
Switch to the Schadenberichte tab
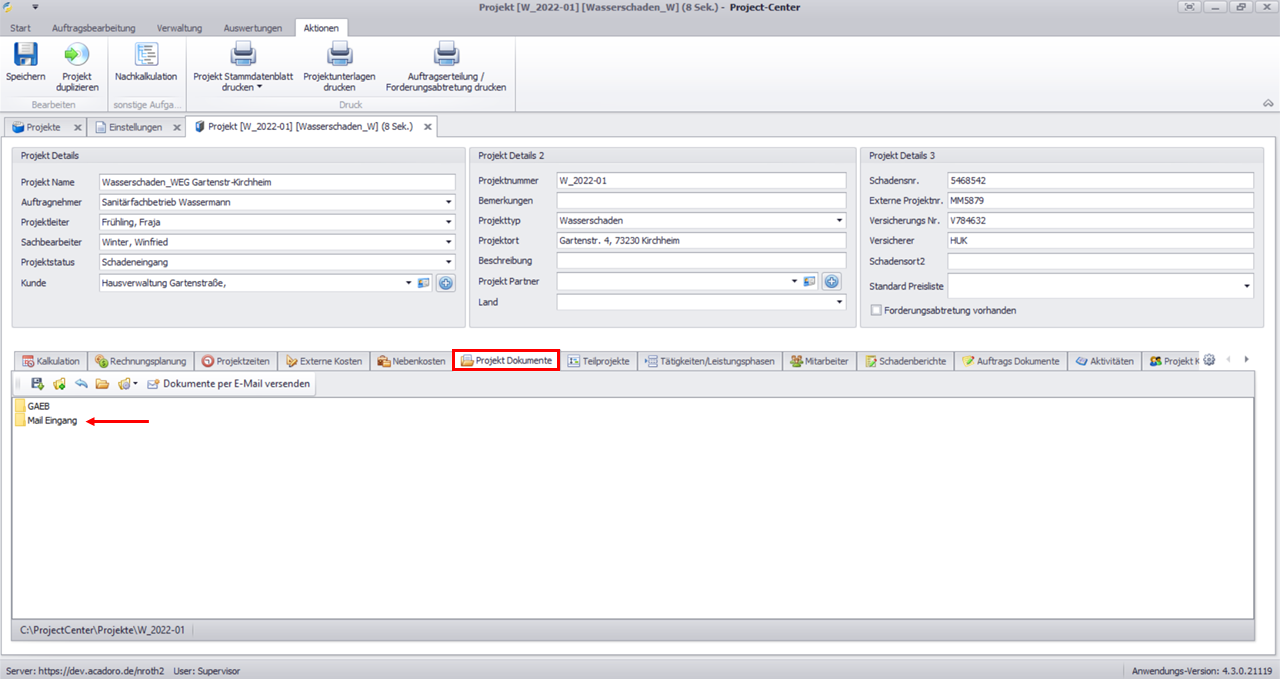pyautogui.click(x=905, y=361)
